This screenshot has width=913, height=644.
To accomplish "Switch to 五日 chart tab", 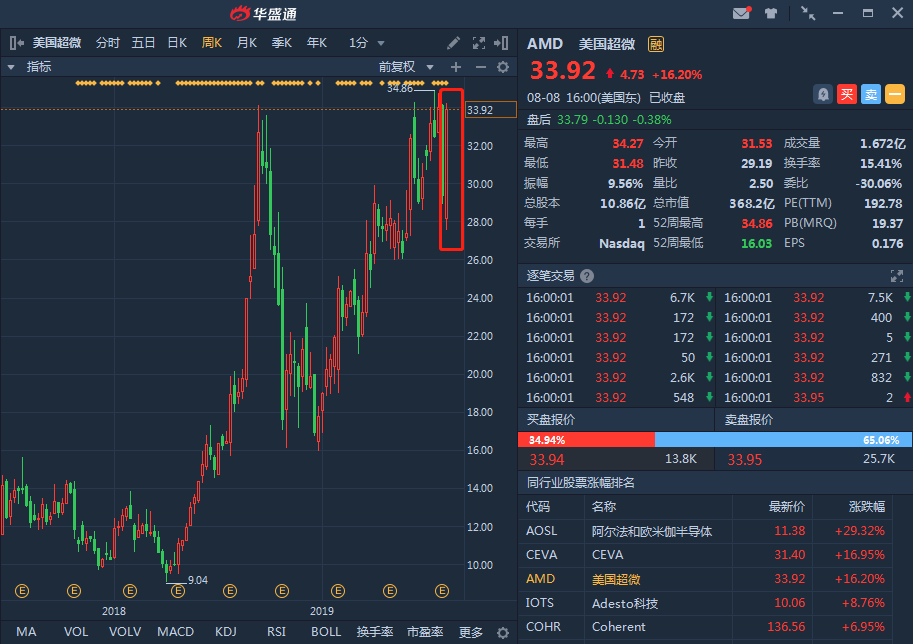I will [x=143, y=43].
